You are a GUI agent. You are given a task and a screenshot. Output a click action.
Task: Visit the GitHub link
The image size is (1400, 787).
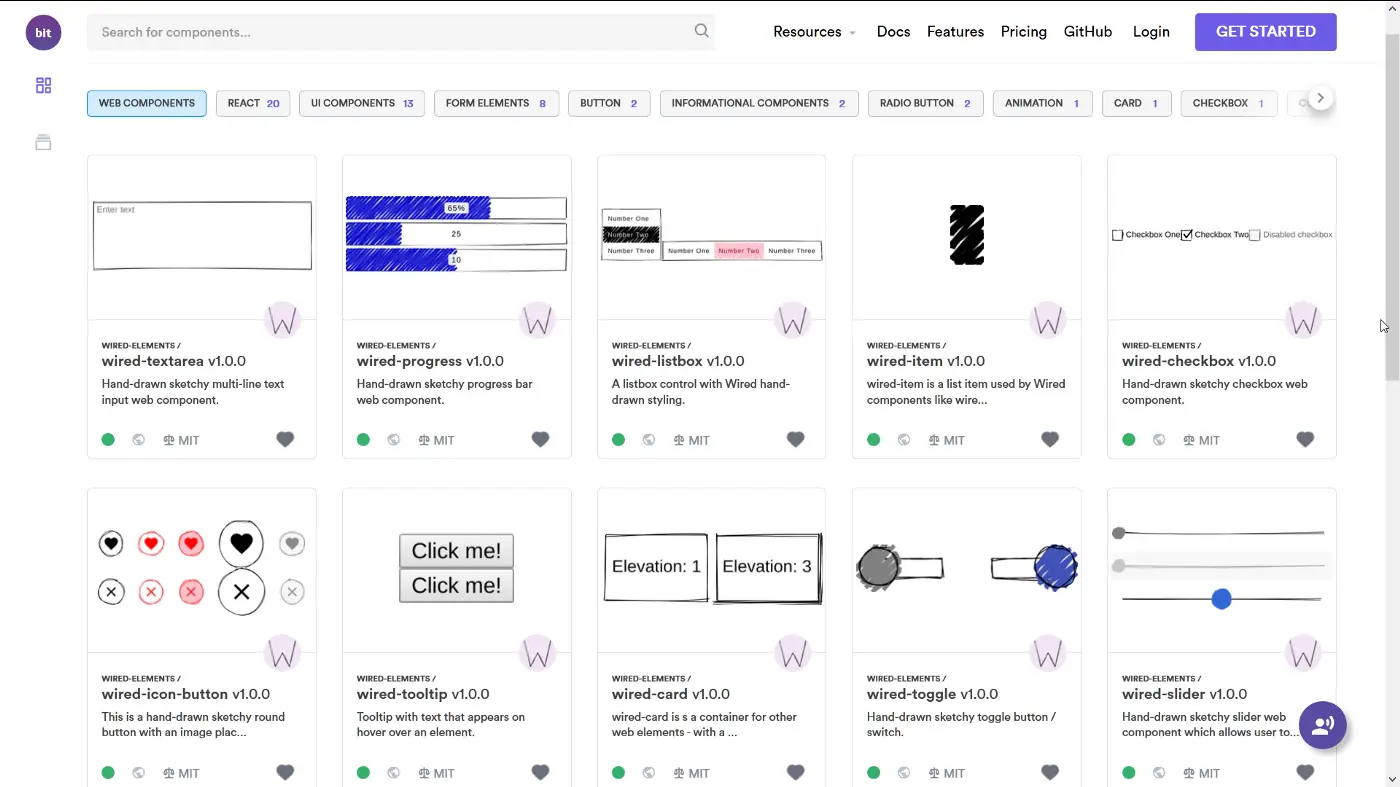[1088, 32]
